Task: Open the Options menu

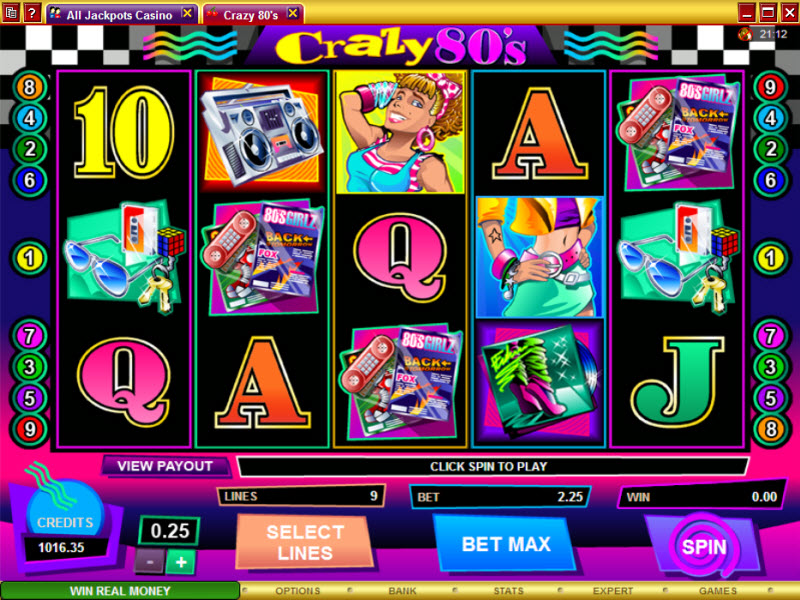Action: [297, 591]
